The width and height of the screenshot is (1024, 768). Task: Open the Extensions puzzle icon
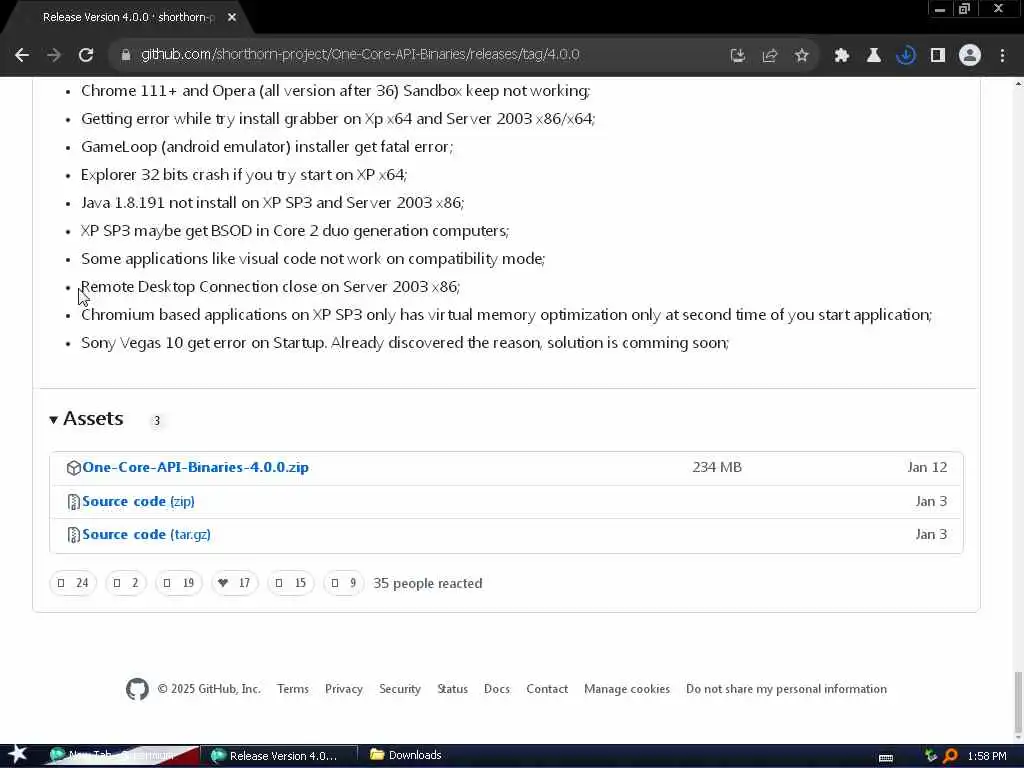point(841,56)
